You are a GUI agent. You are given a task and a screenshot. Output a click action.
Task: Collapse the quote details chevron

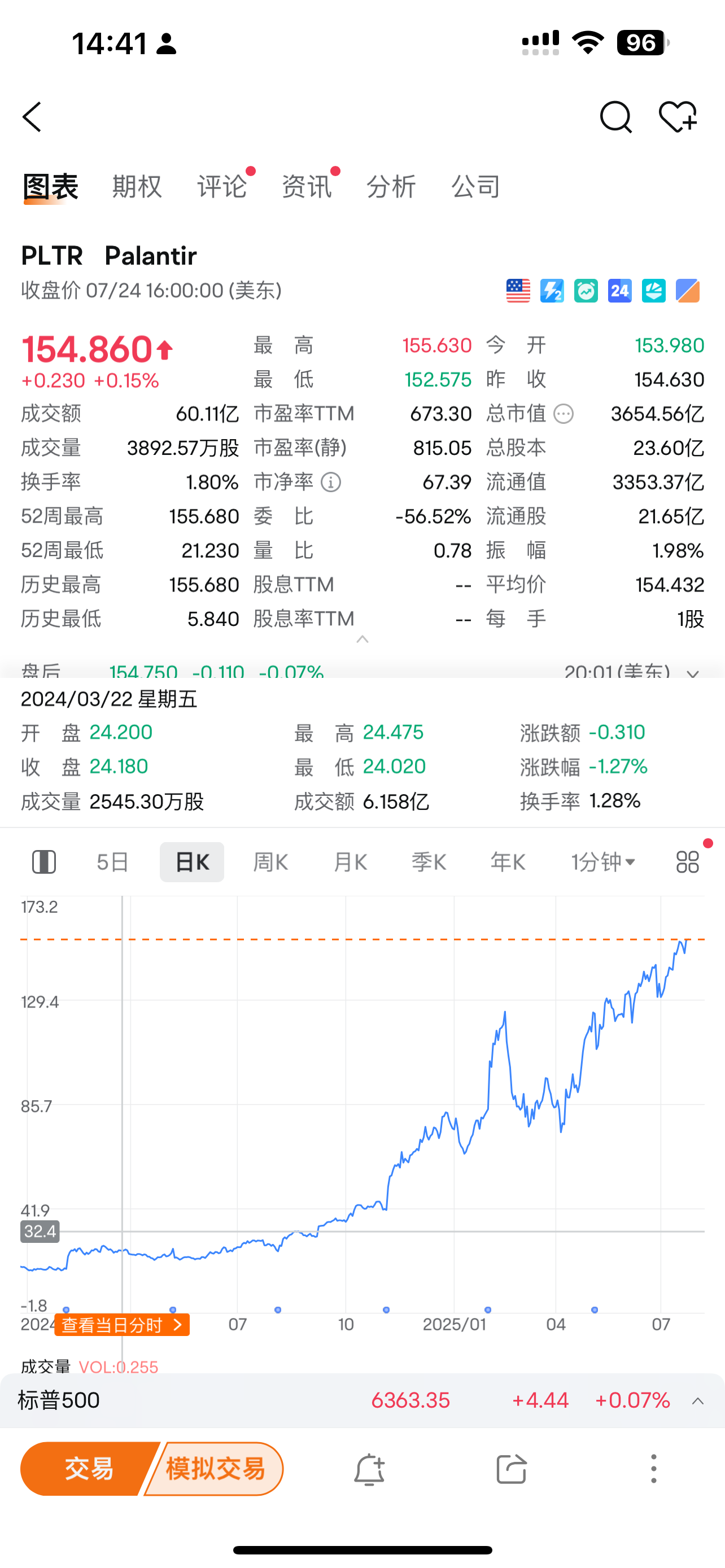click(x=362, y=639)
